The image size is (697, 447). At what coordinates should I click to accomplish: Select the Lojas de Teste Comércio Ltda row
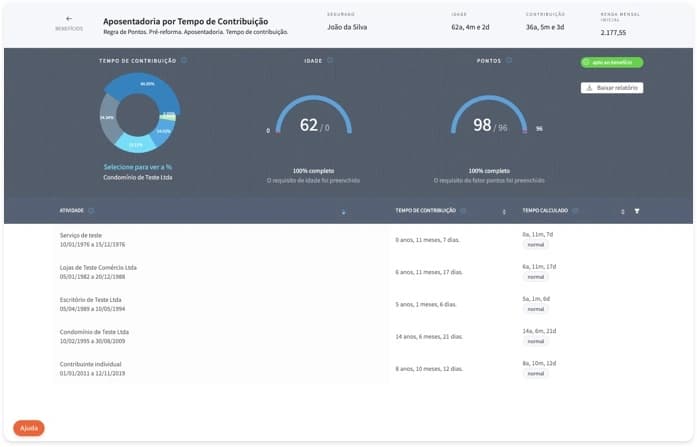tap(200, 272)
